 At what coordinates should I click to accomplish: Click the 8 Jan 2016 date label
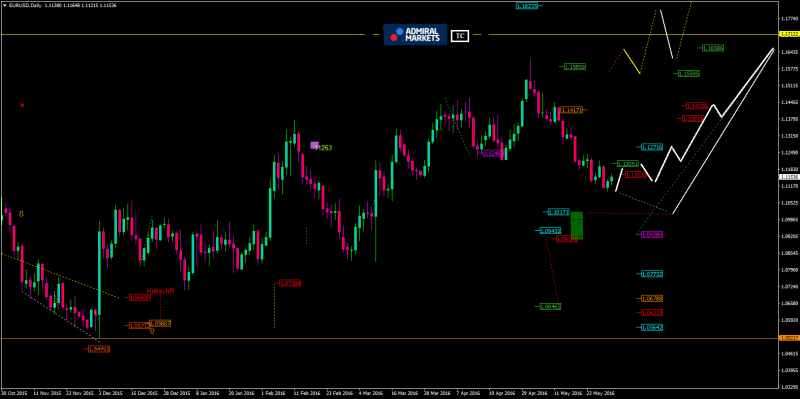click(208, 394)
